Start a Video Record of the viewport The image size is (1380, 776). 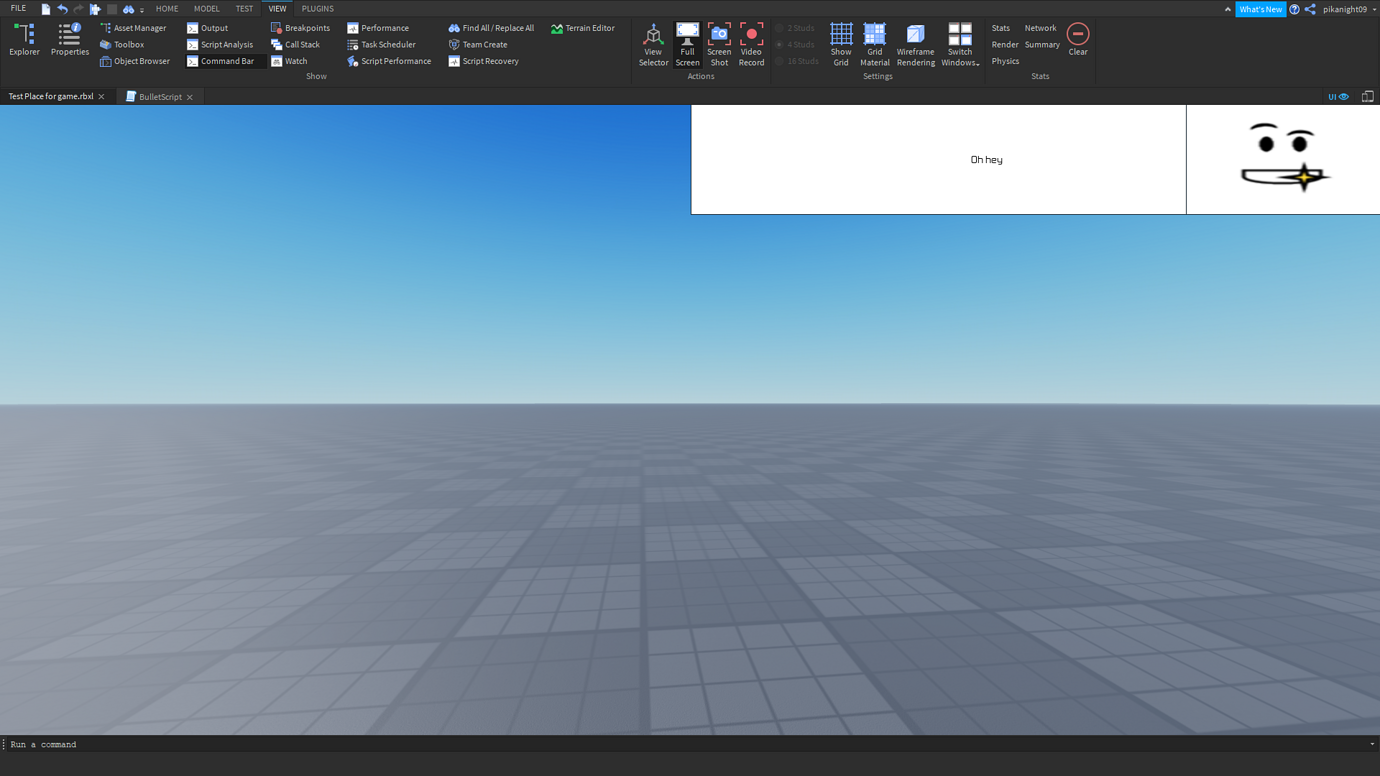[751, 43]
